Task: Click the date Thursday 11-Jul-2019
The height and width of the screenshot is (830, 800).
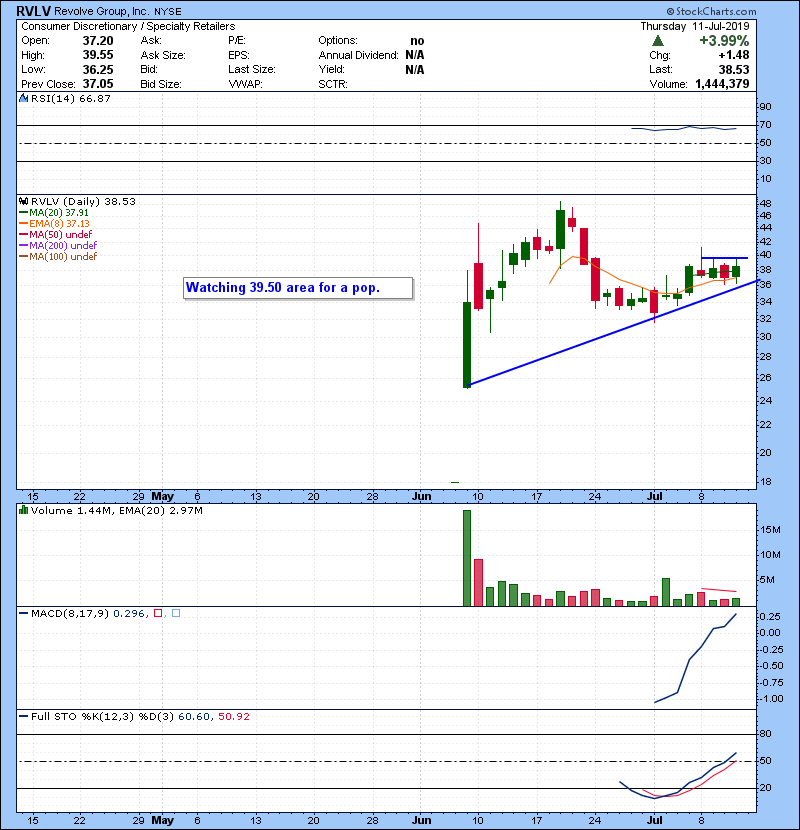Action: (695, 26)
